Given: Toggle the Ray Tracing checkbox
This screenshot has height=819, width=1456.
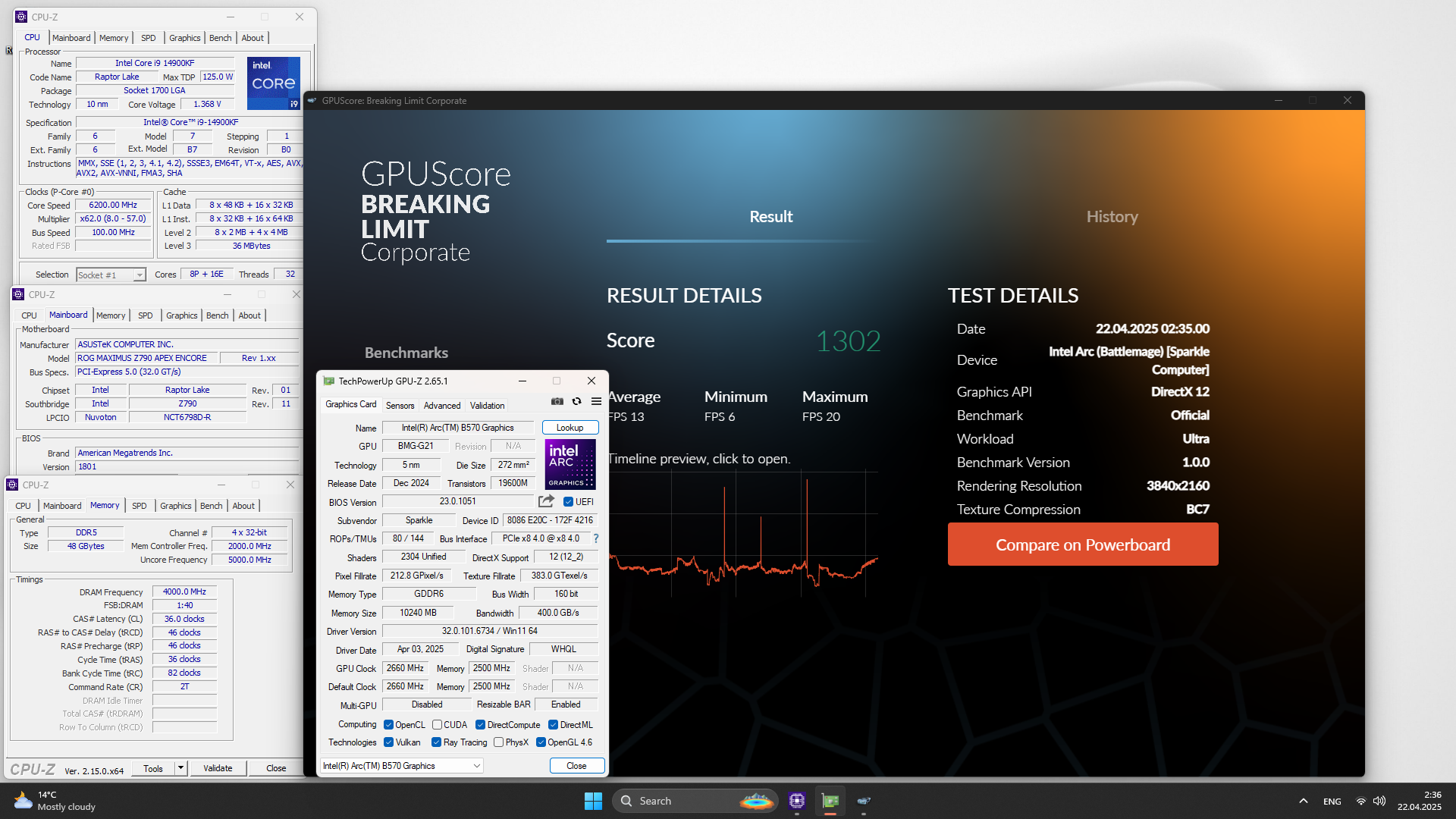Looking at the screenshot, I should coord(436,742).
